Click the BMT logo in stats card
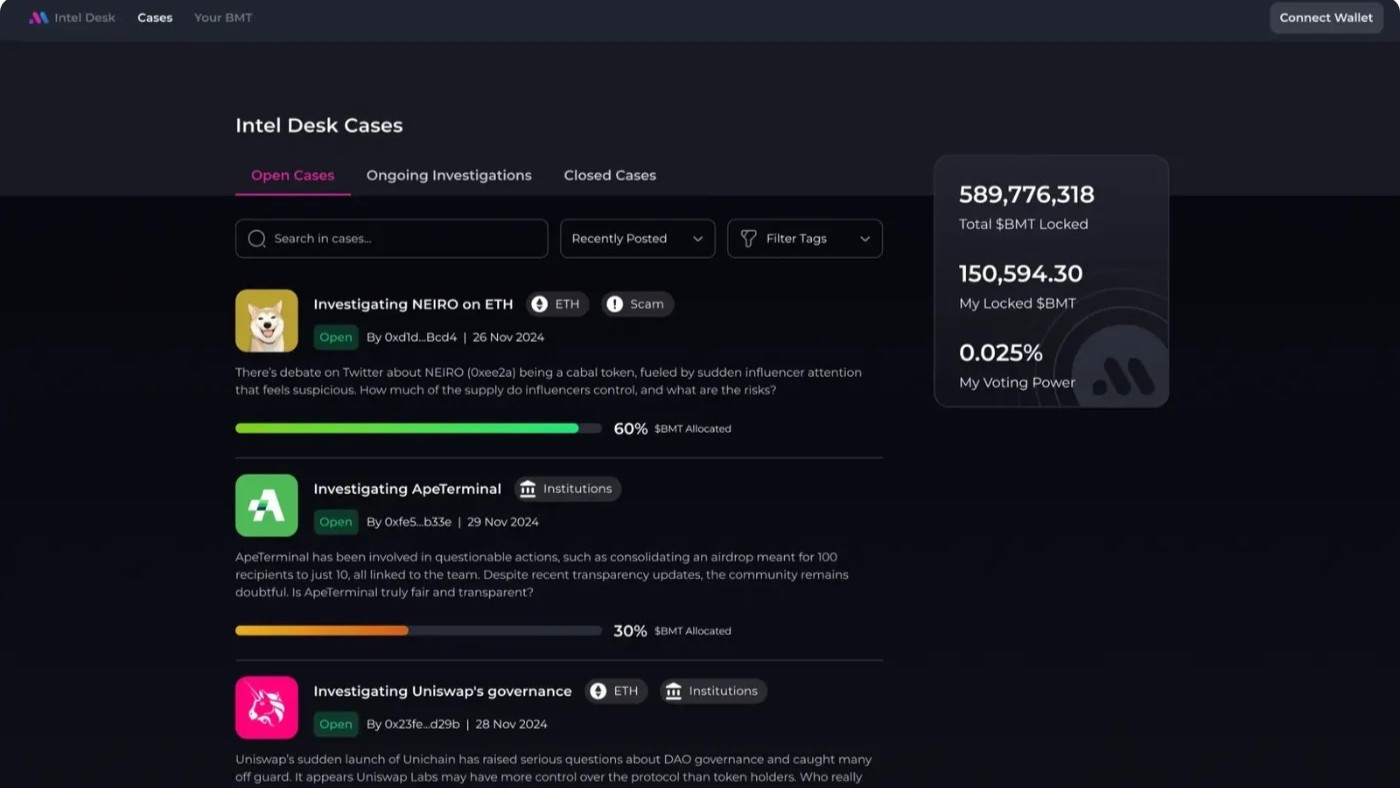Image resolution: width=1400 pixels, height=788 pixels. click(x=1123, y=376)
